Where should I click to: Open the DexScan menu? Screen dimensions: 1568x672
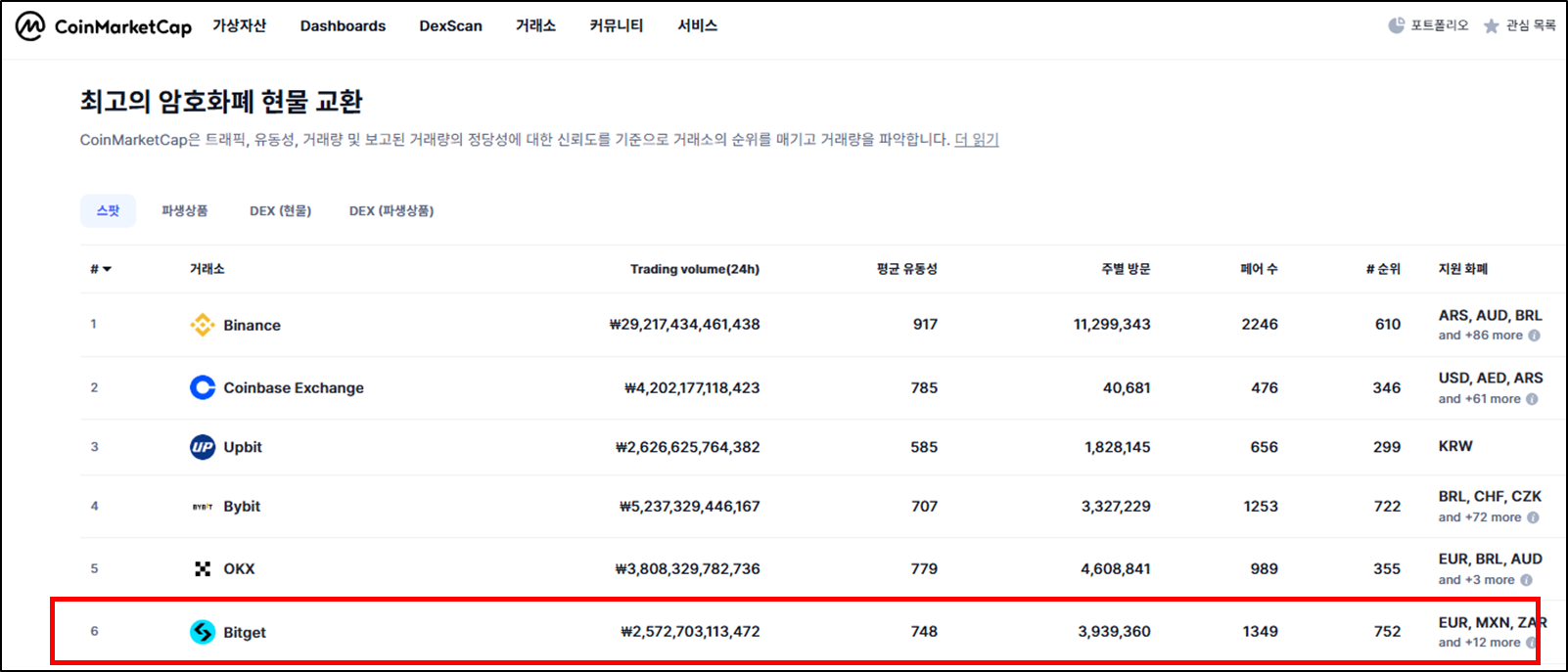450,26
